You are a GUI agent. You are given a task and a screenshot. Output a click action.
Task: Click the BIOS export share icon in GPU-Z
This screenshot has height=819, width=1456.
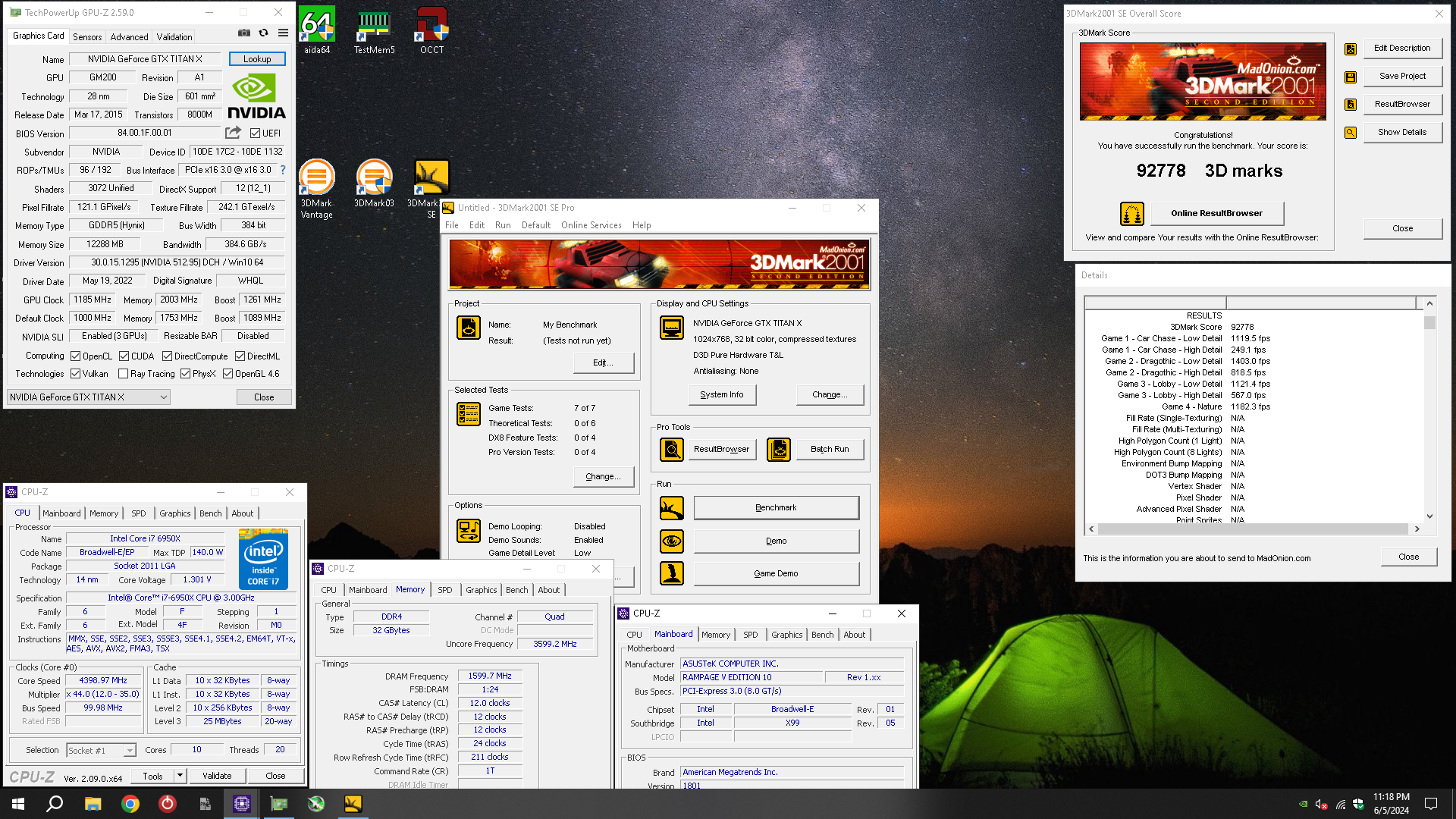tap(233, 133)
